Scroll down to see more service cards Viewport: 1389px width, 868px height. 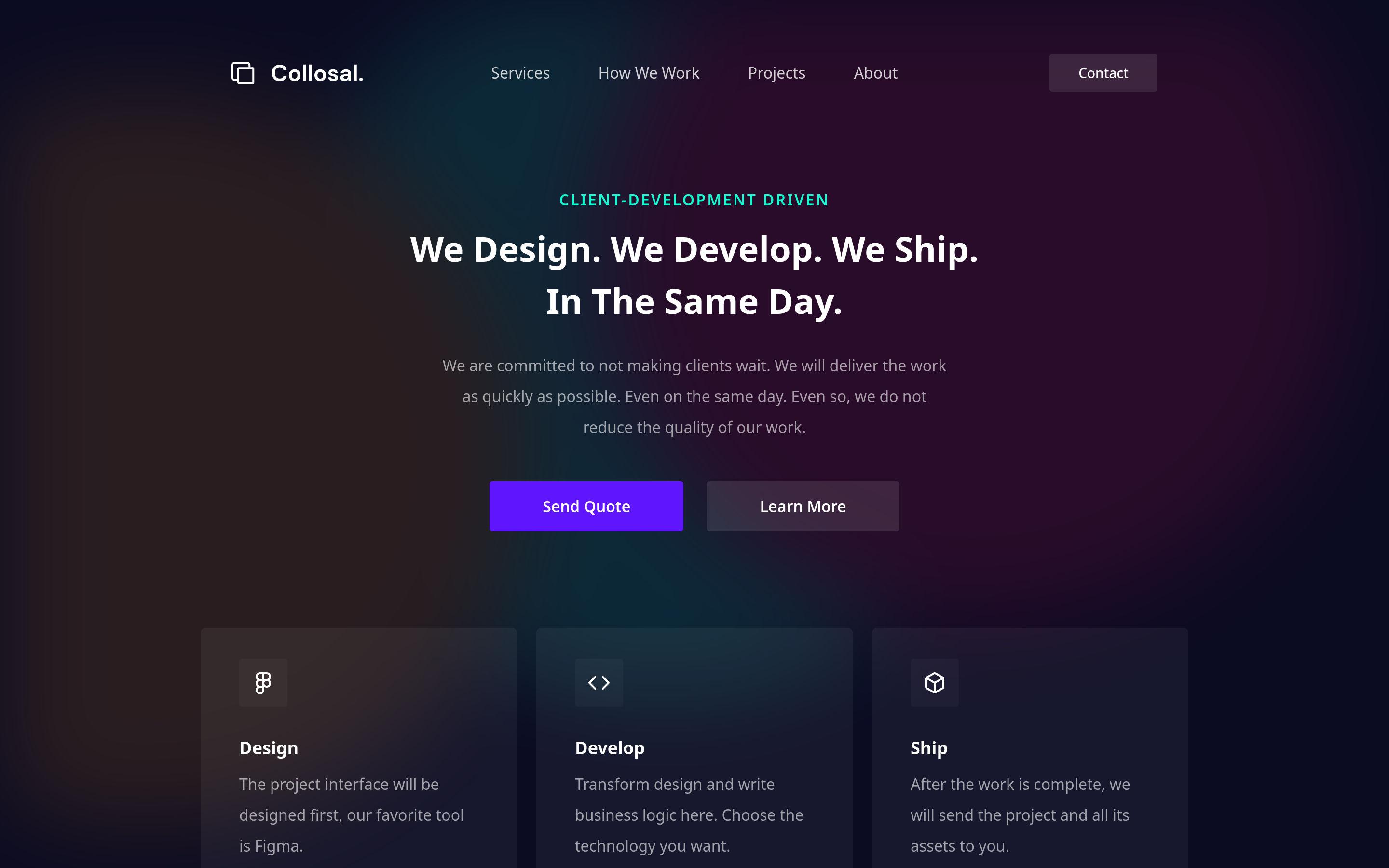(694, 750)
